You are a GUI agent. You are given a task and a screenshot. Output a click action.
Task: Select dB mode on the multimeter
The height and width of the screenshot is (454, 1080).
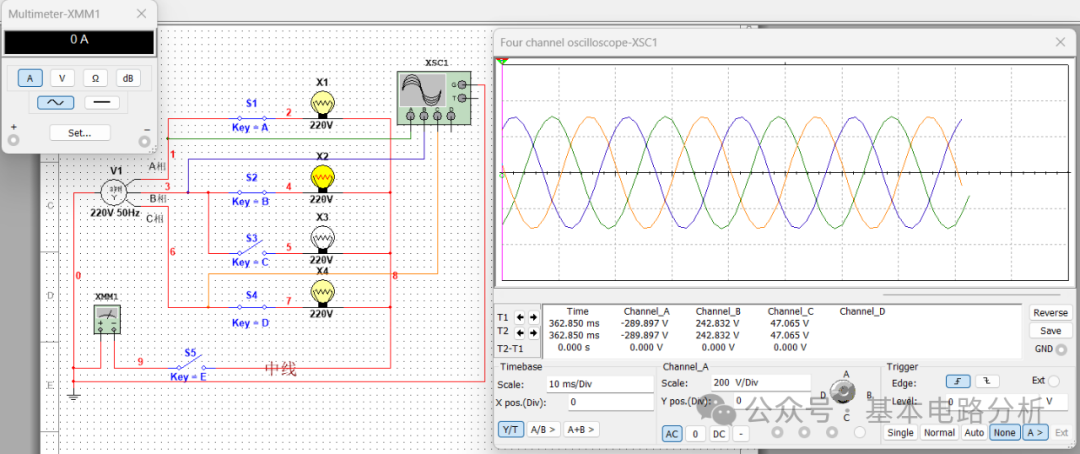tap(128, 79)
